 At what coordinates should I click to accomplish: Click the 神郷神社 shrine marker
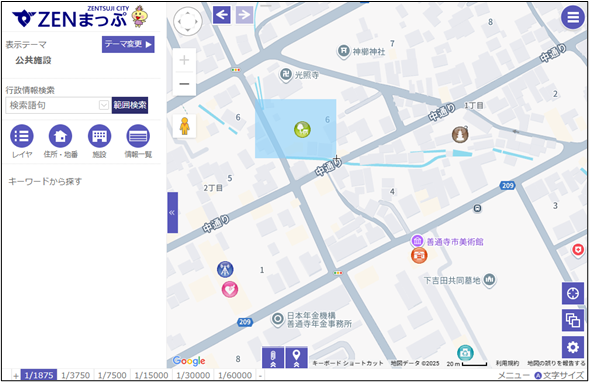pyautogui.click(x=343, y=51)
